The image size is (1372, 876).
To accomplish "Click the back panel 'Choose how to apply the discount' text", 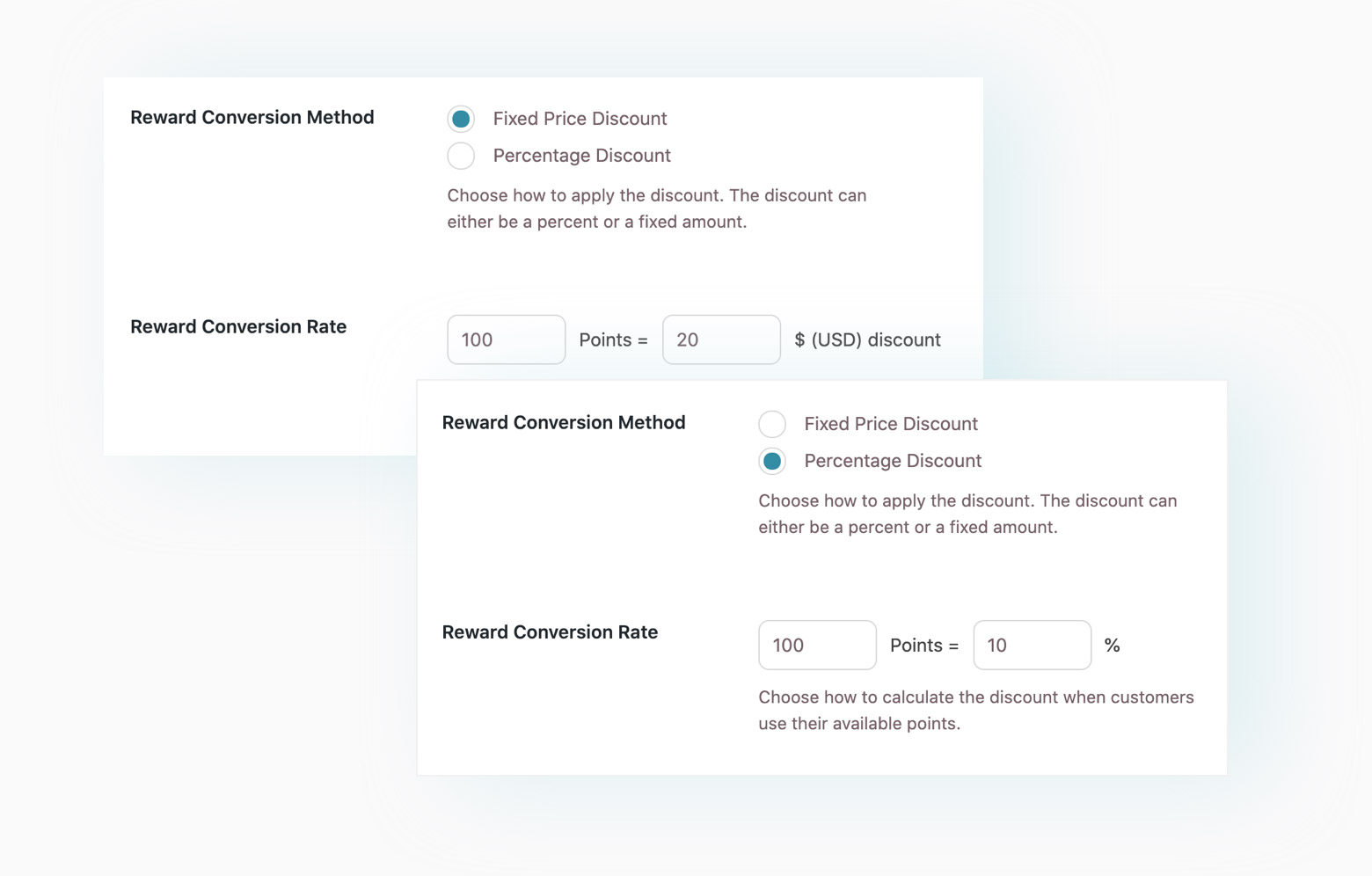I will (x=657, y=208).
